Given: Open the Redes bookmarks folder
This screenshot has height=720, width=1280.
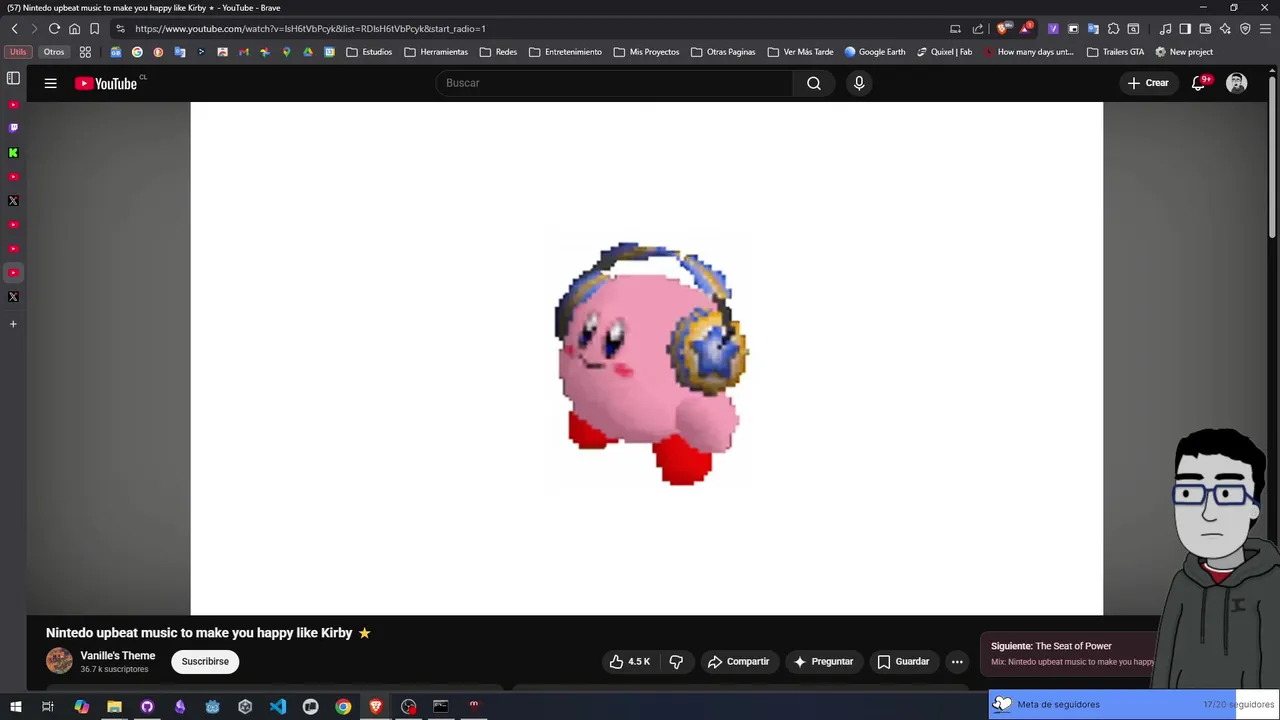Looking at the screenshot, I should point(498,52).
